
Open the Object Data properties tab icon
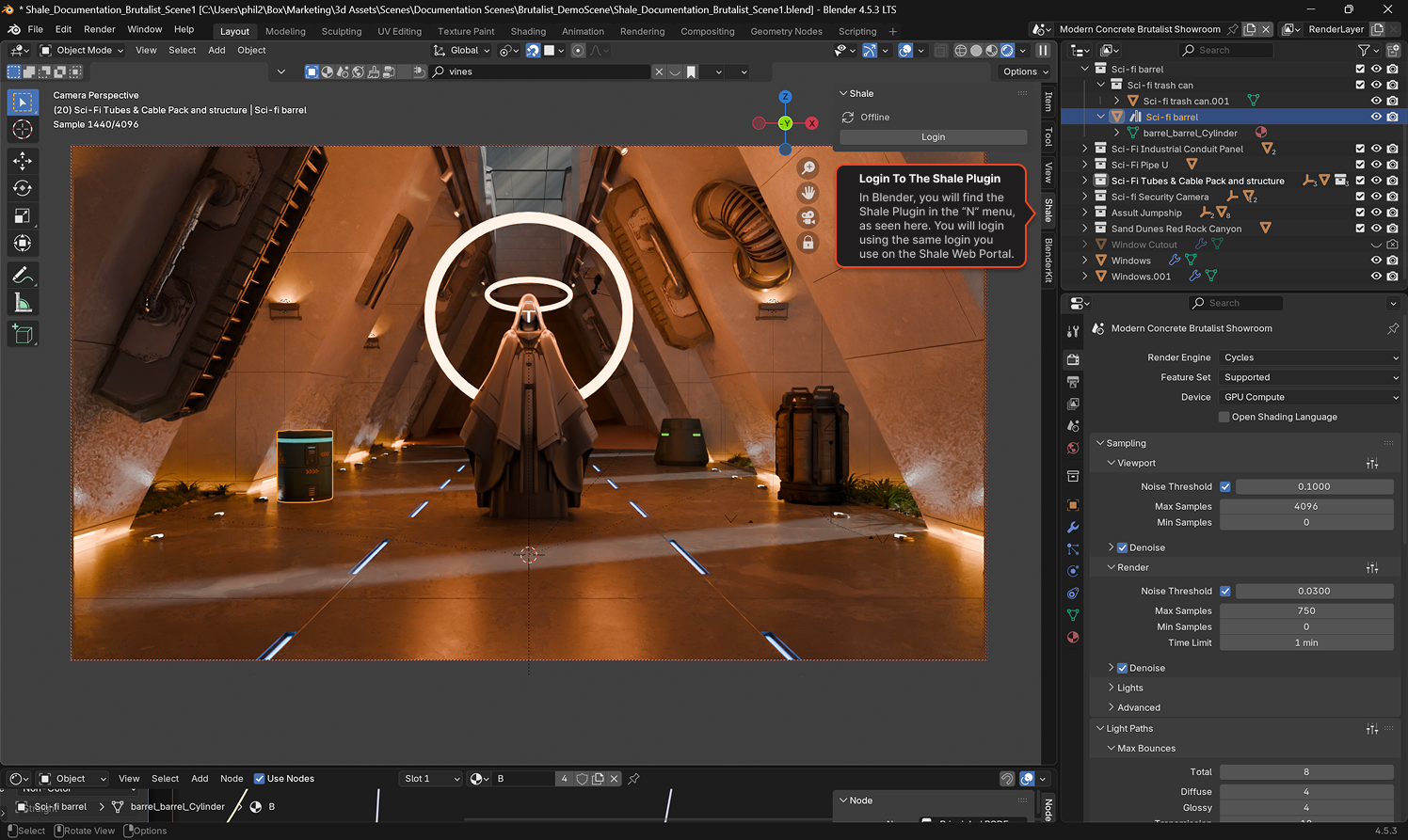point(1073,615)
